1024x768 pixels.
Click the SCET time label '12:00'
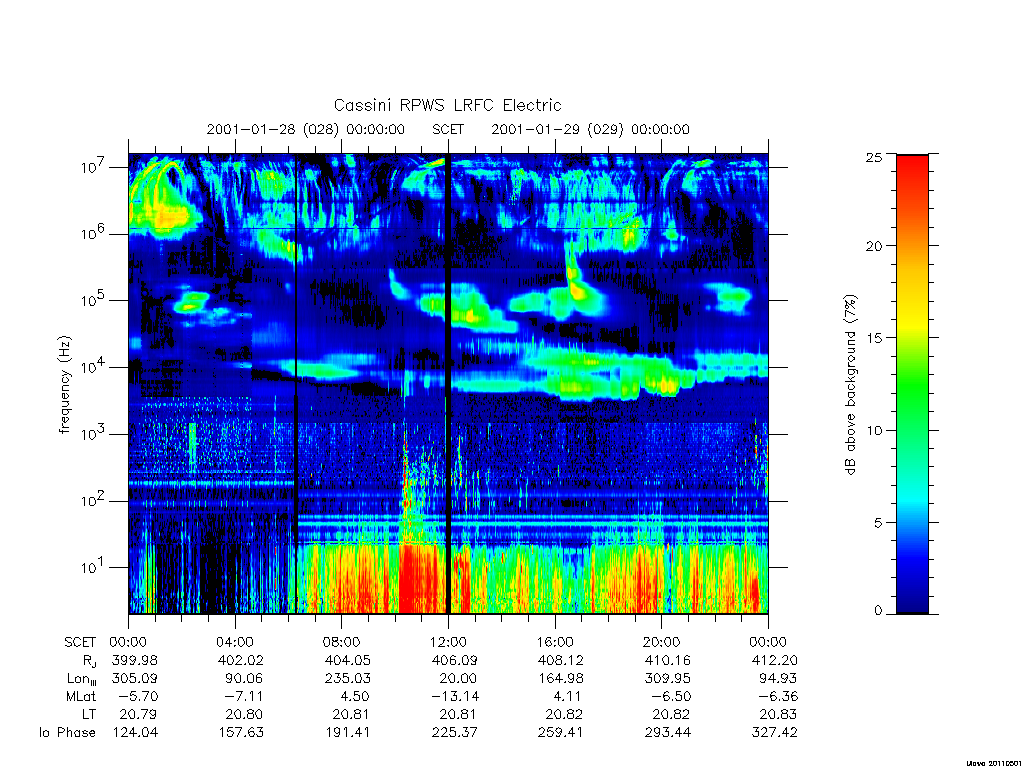click(448, 642)
